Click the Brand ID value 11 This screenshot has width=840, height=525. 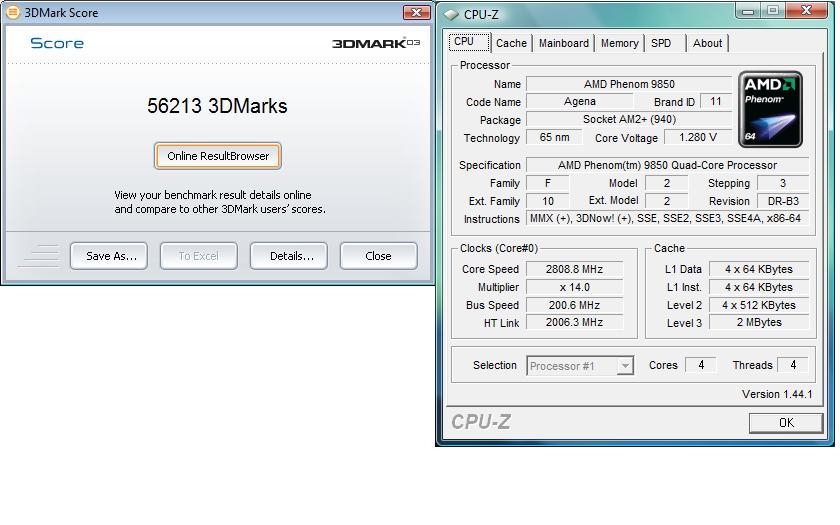[716, 101]
